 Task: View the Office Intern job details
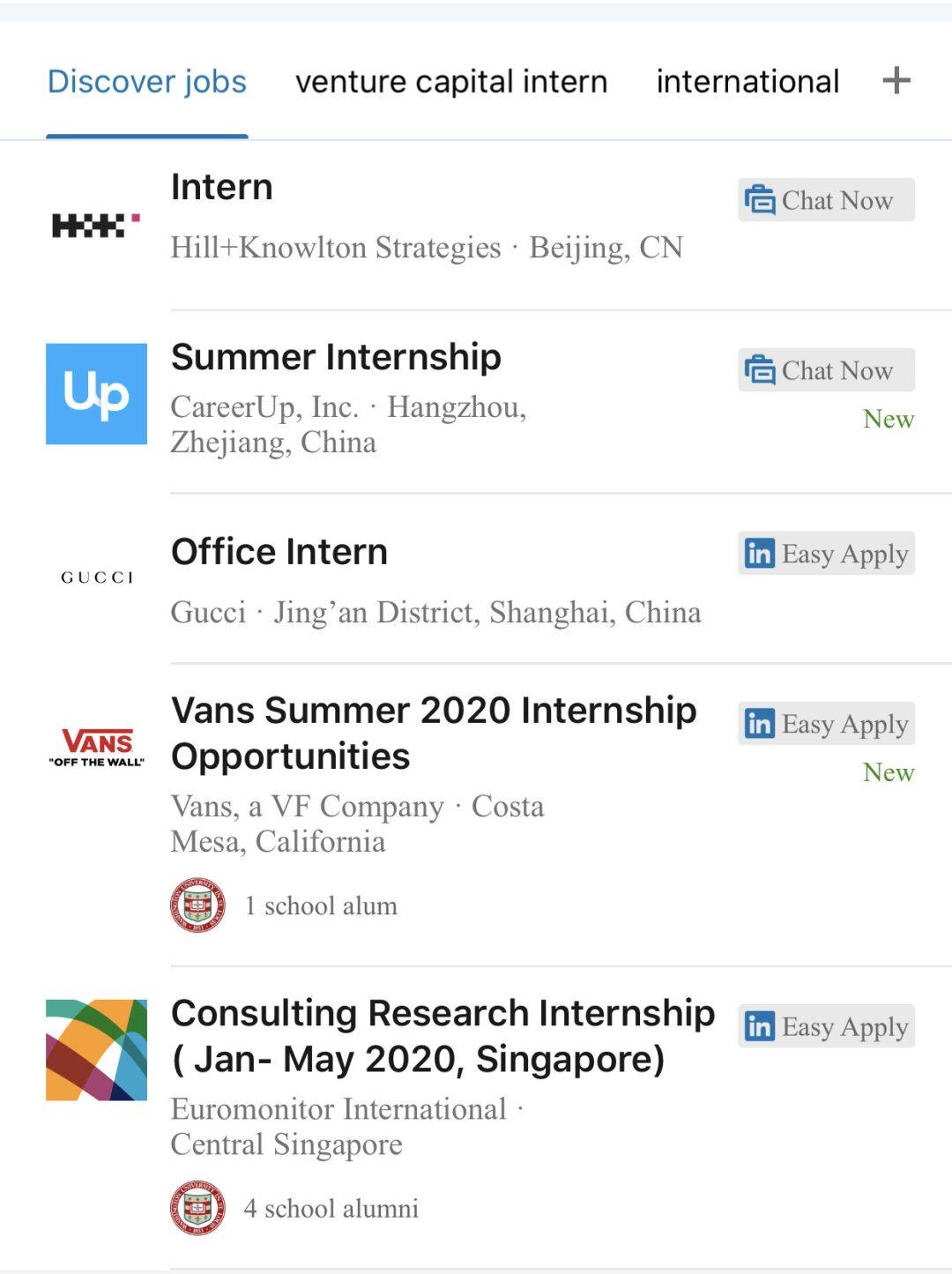click(x=279, y=552)
